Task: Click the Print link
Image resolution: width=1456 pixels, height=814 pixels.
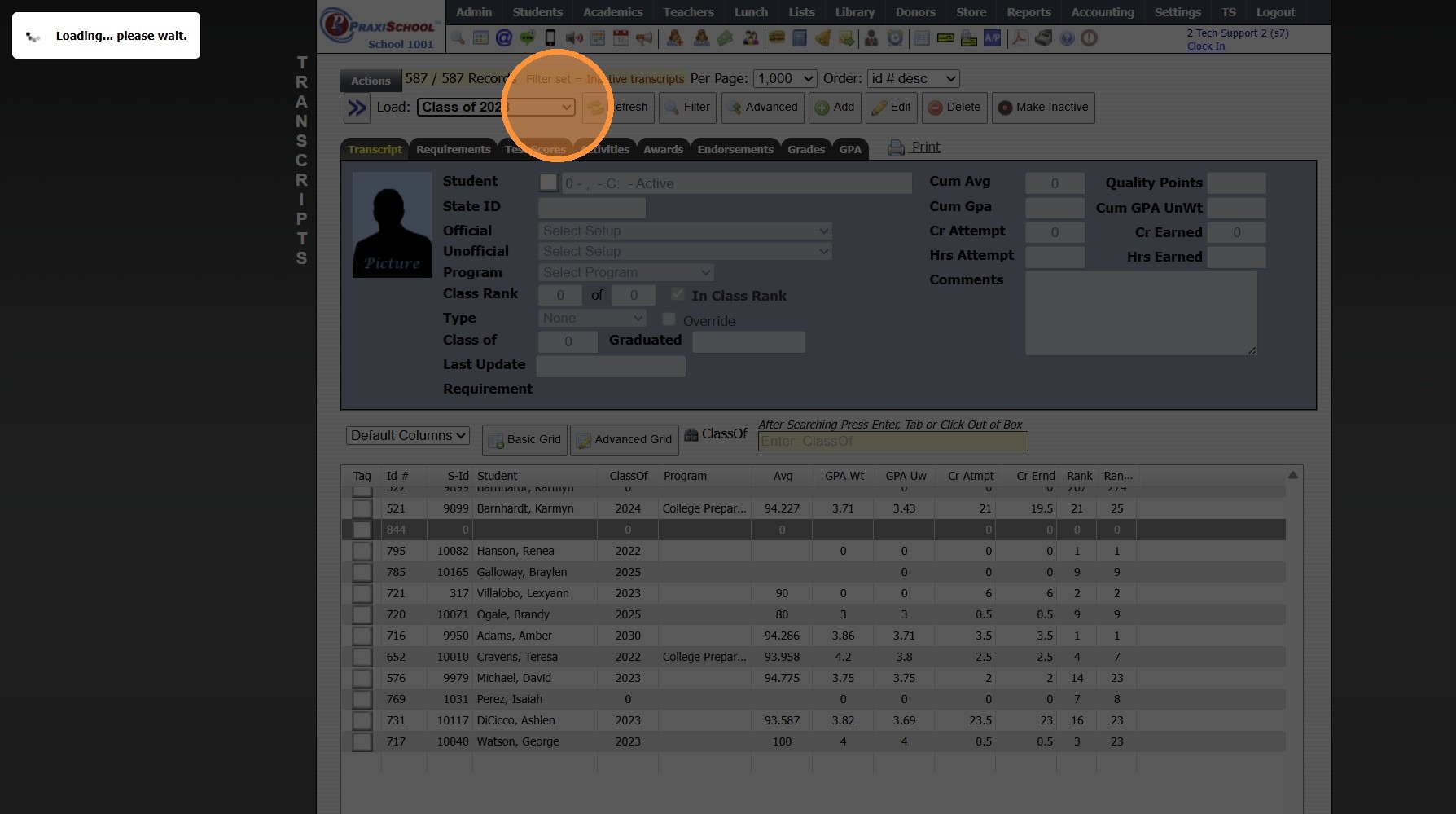Action: [x=926, y=147]
